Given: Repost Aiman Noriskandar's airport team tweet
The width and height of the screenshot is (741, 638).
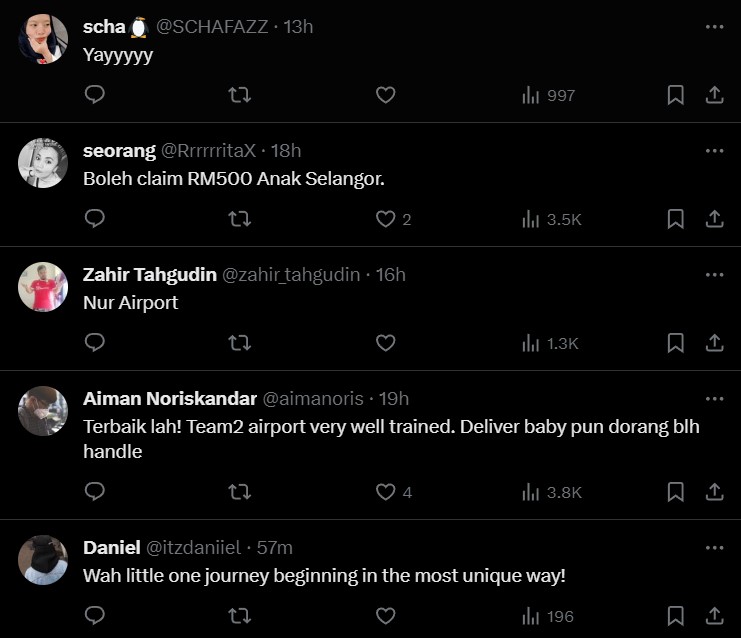Looking at the screenshot, I should pos(240,492).
